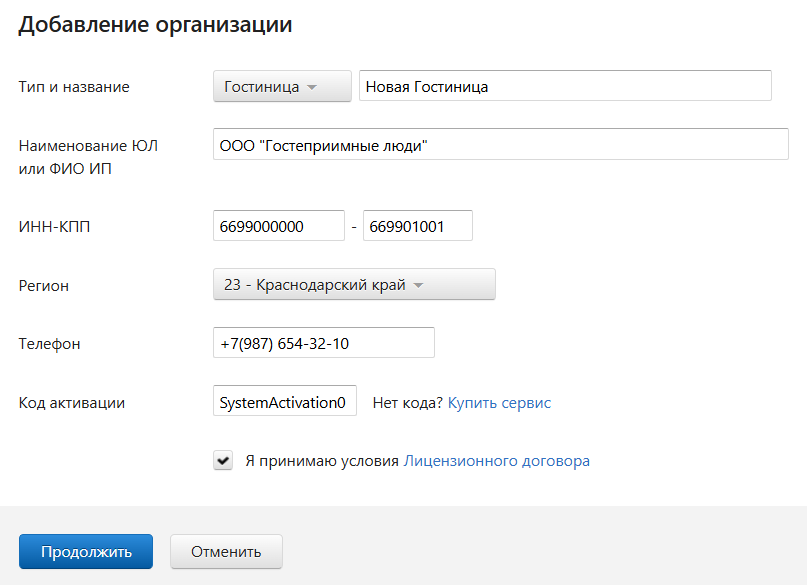
Task: Click the Тип и название label
Action: pos(74,87)
